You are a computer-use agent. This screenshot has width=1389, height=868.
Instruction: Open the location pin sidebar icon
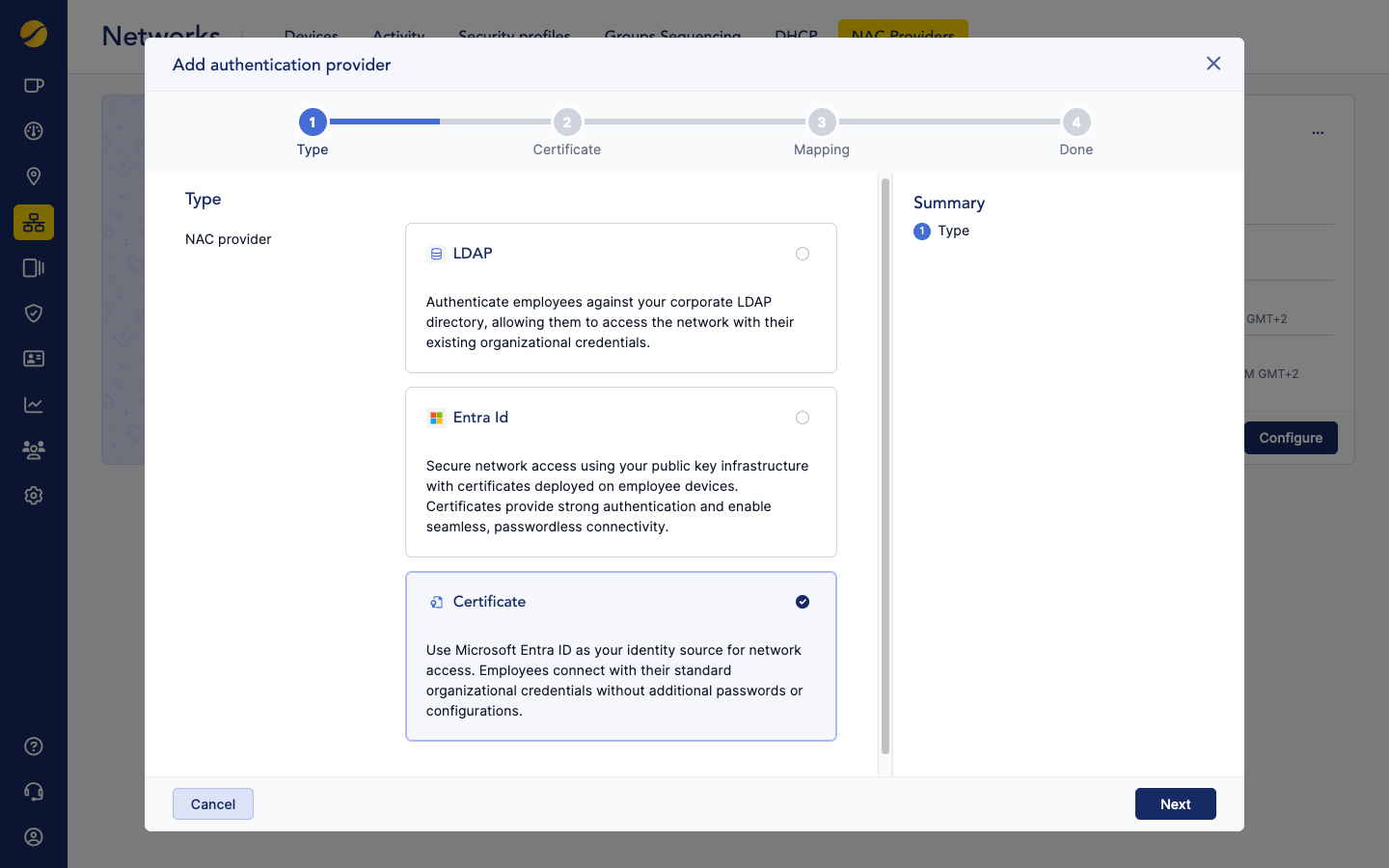click(x=34, y=176)
